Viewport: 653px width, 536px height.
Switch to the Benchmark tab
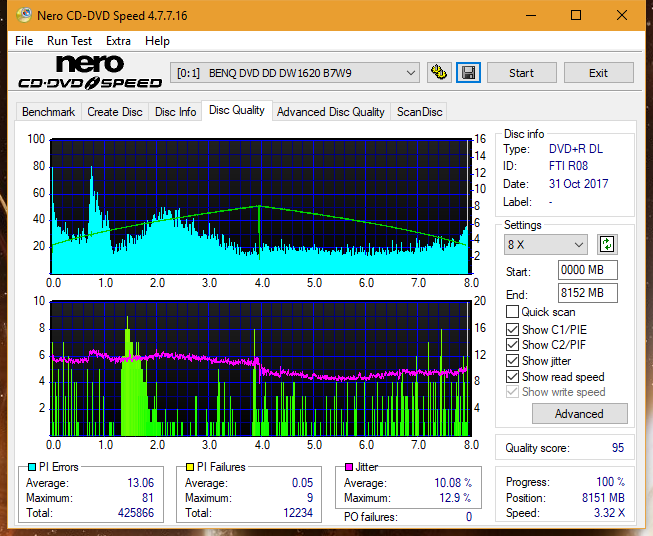point(48,112)
